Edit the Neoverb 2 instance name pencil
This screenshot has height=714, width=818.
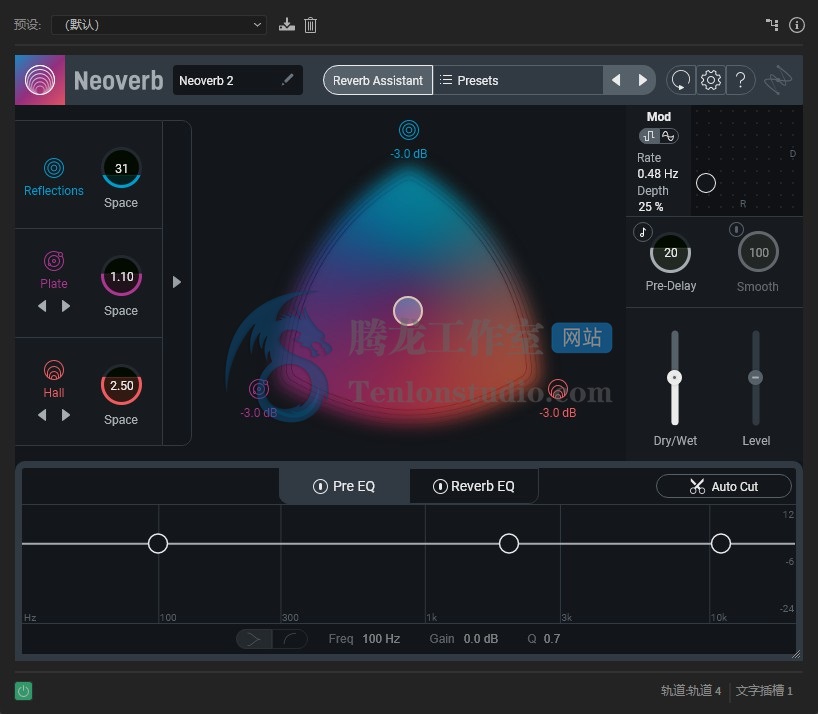[287, 80]
